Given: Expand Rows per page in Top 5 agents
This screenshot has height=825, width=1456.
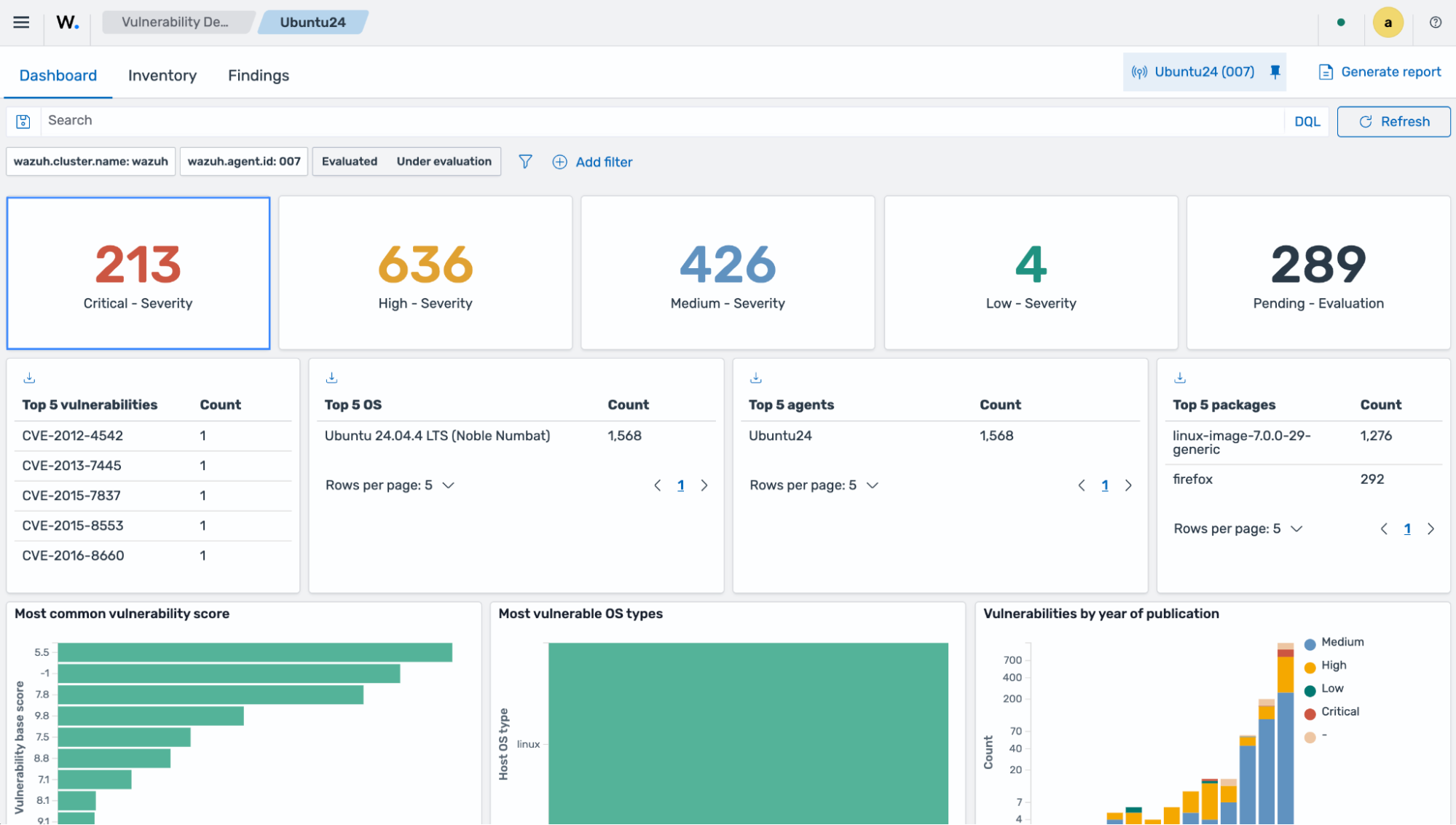Looking at the screenshot, I should (814, 485).
